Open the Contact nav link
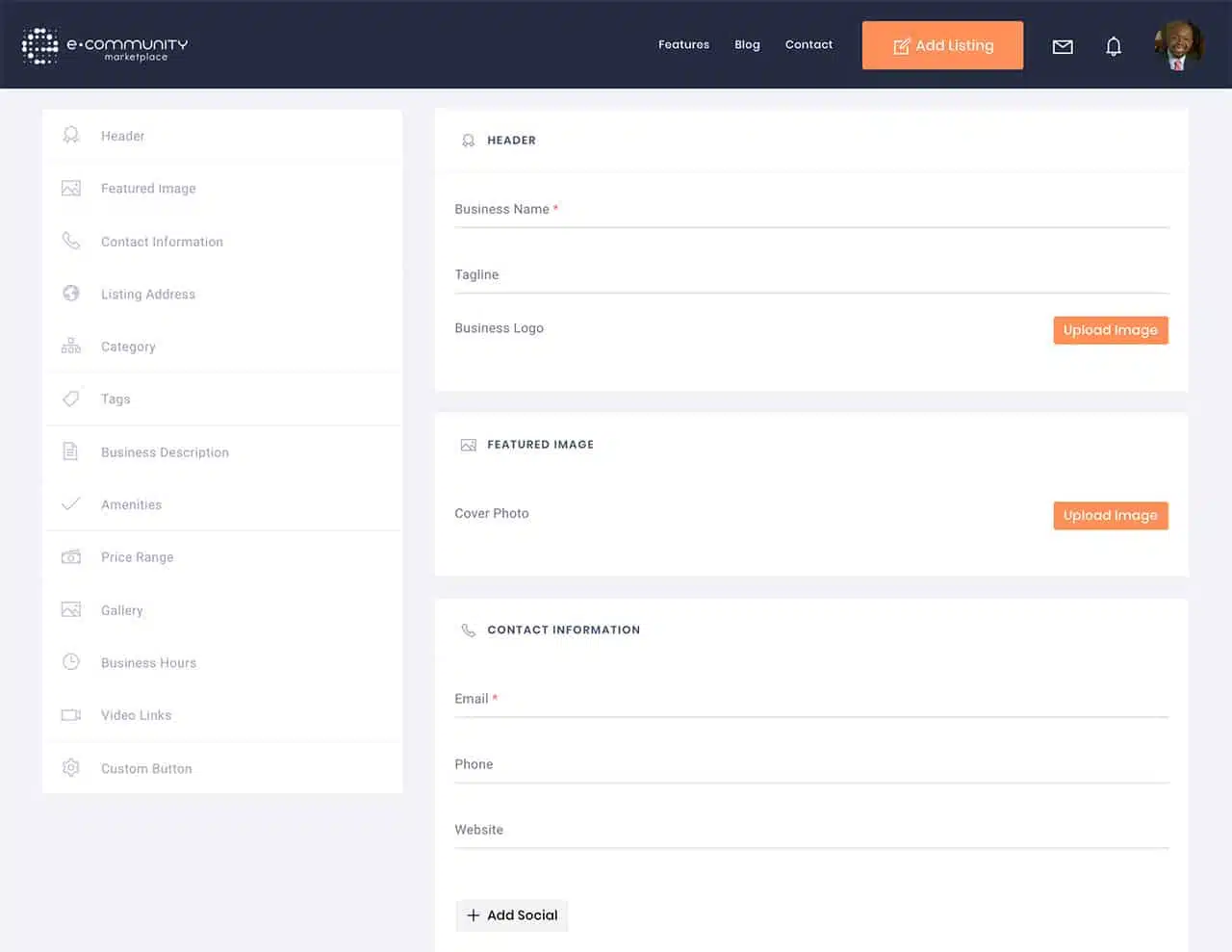1232x952 pixels. point(808,44)
